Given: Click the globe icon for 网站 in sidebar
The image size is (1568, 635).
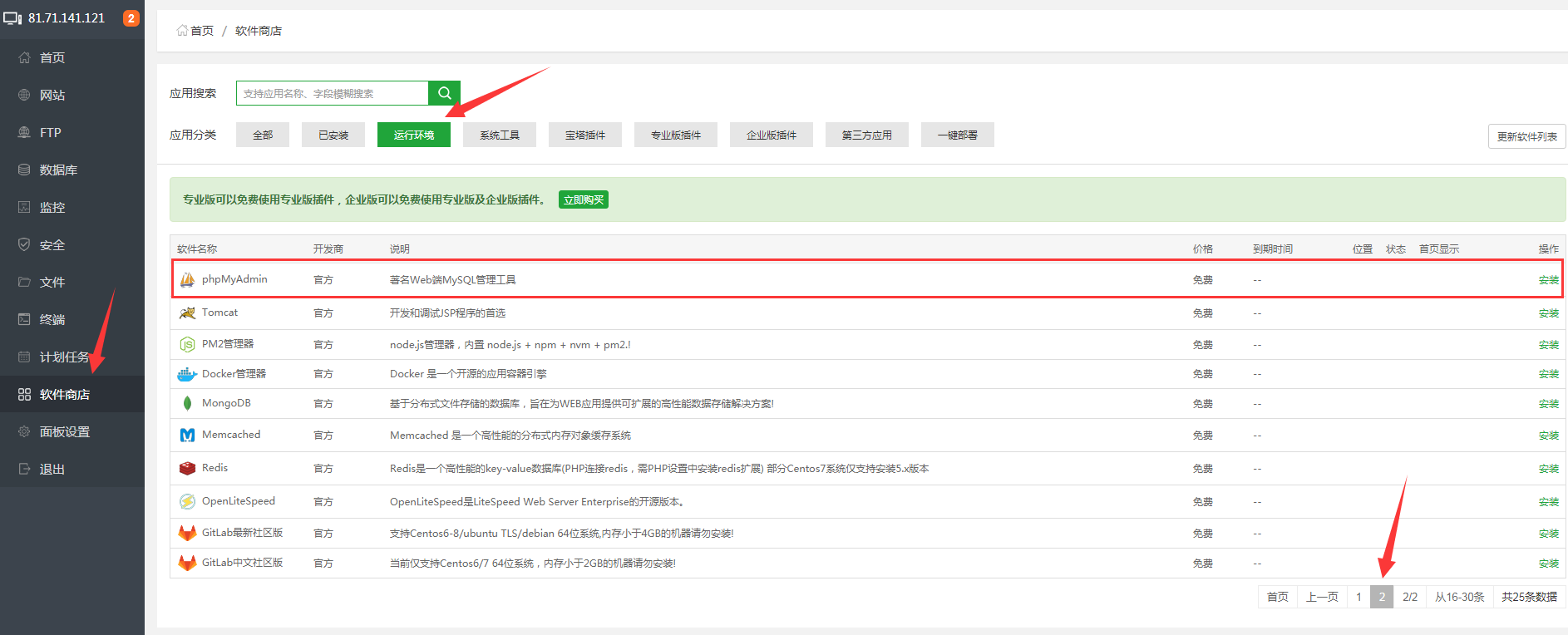Looking at the screenshot, I should [24, 95].
